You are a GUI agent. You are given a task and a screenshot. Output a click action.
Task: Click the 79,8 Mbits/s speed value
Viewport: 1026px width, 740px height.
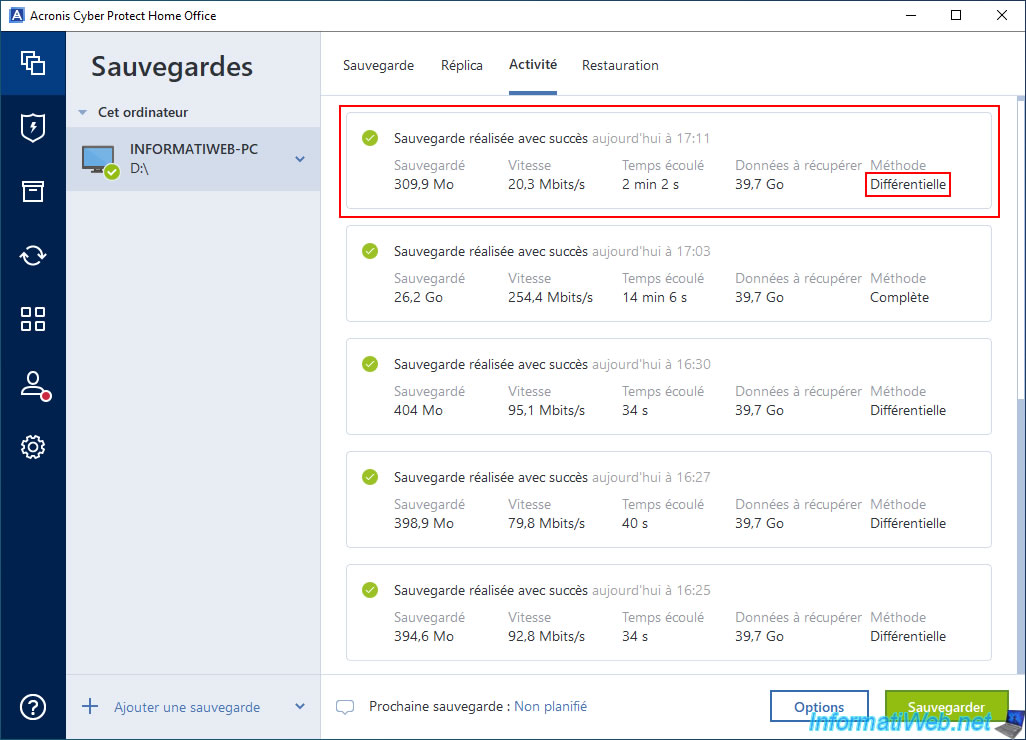tap(546, 523)
